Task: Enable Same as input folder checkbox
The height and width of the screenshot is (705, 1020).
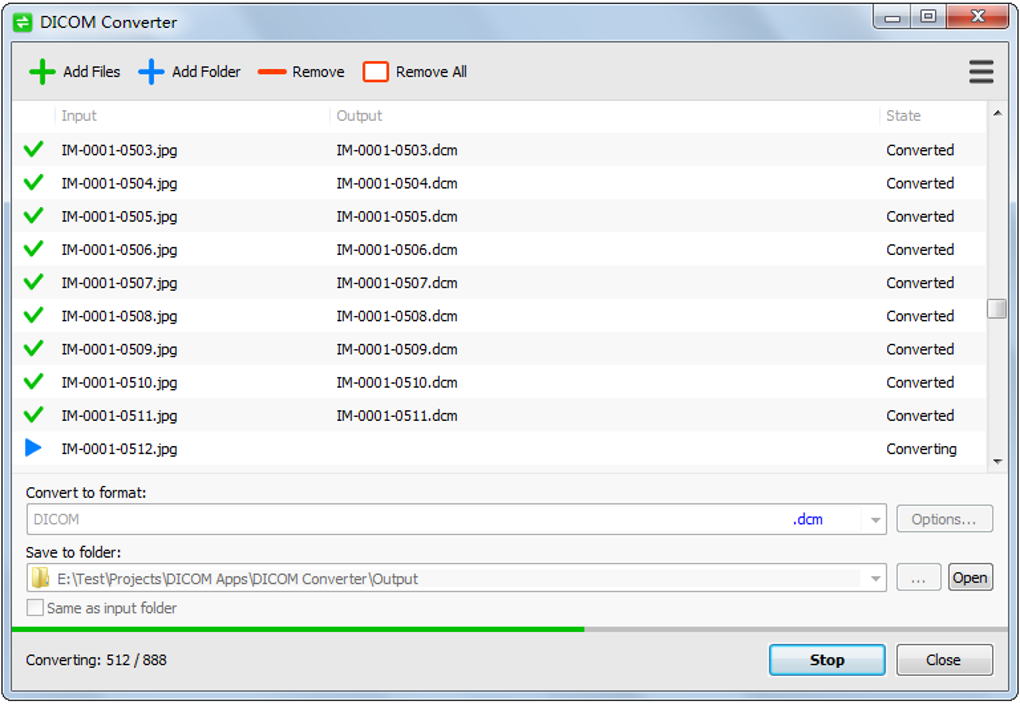Action: pos(35,607)
